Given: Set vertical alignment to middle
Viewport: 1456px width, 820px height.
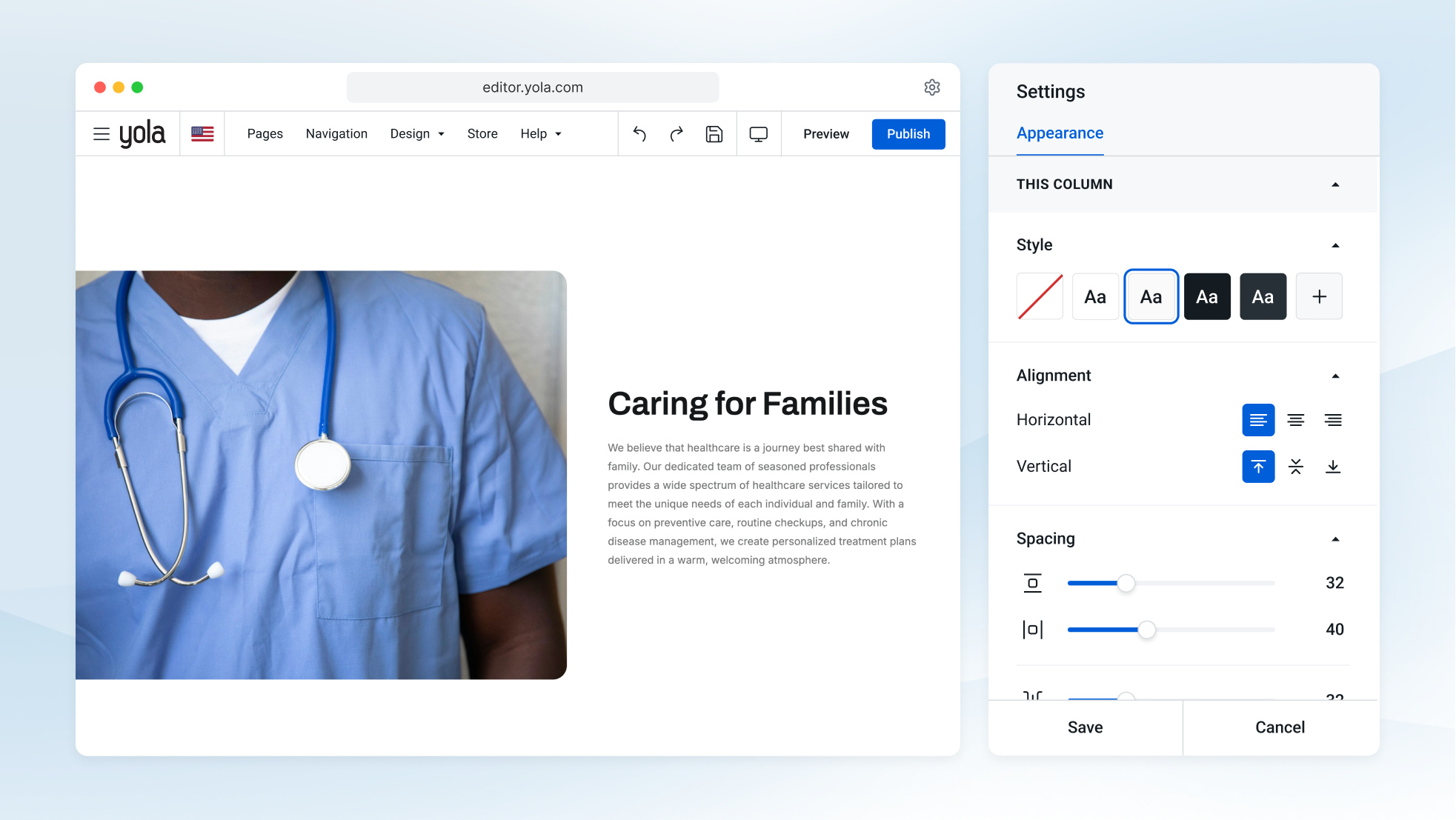Looking at the screenshot, I should (1296, 467).
